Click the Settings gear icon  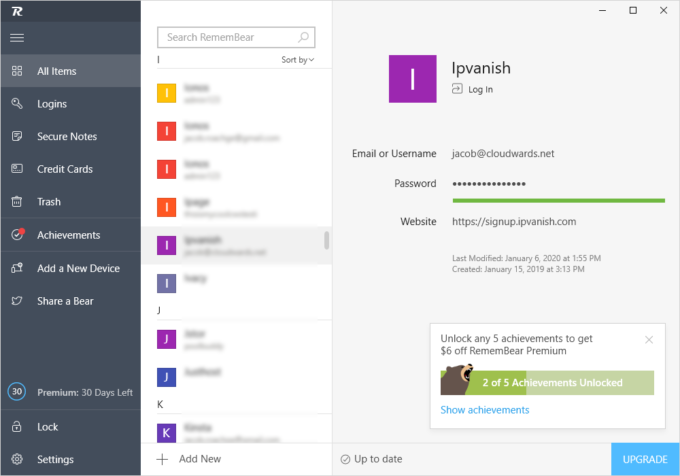coord(17,459)
